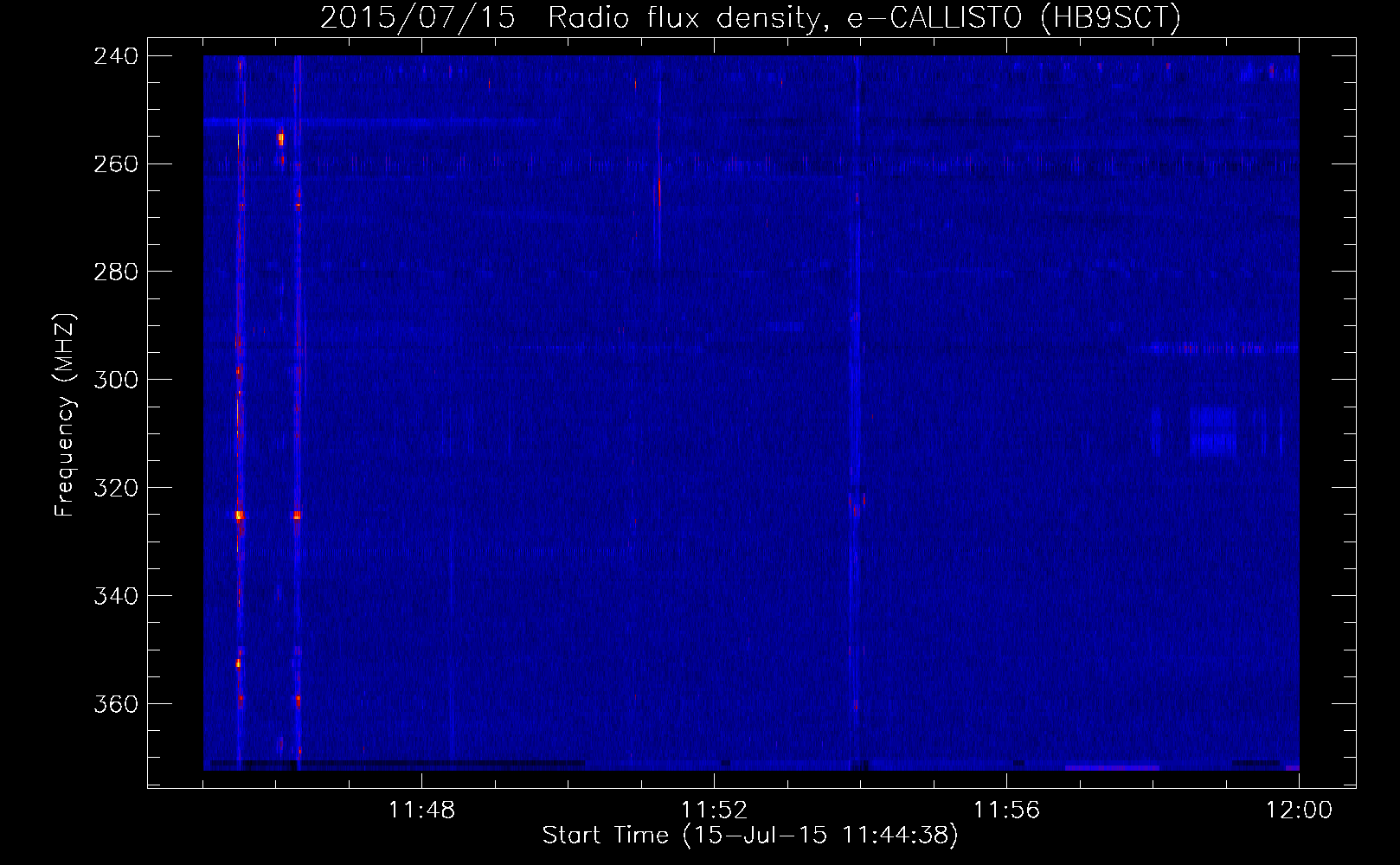
Task: Click the 11:52 time tick label
Action: pos(714,811)
